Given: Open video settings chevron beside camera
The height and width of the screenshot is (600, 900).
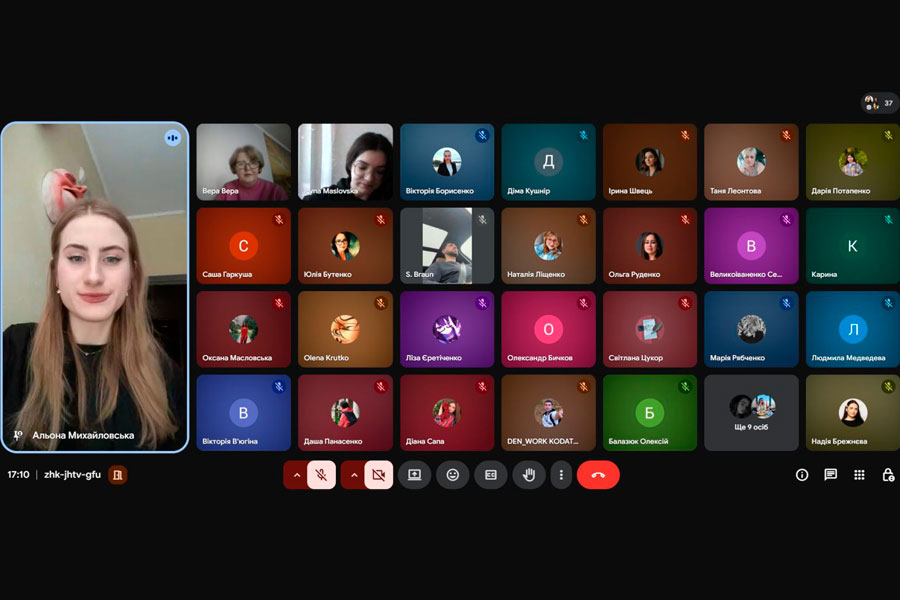Looking at the screenshot, I should coord(354,475).
